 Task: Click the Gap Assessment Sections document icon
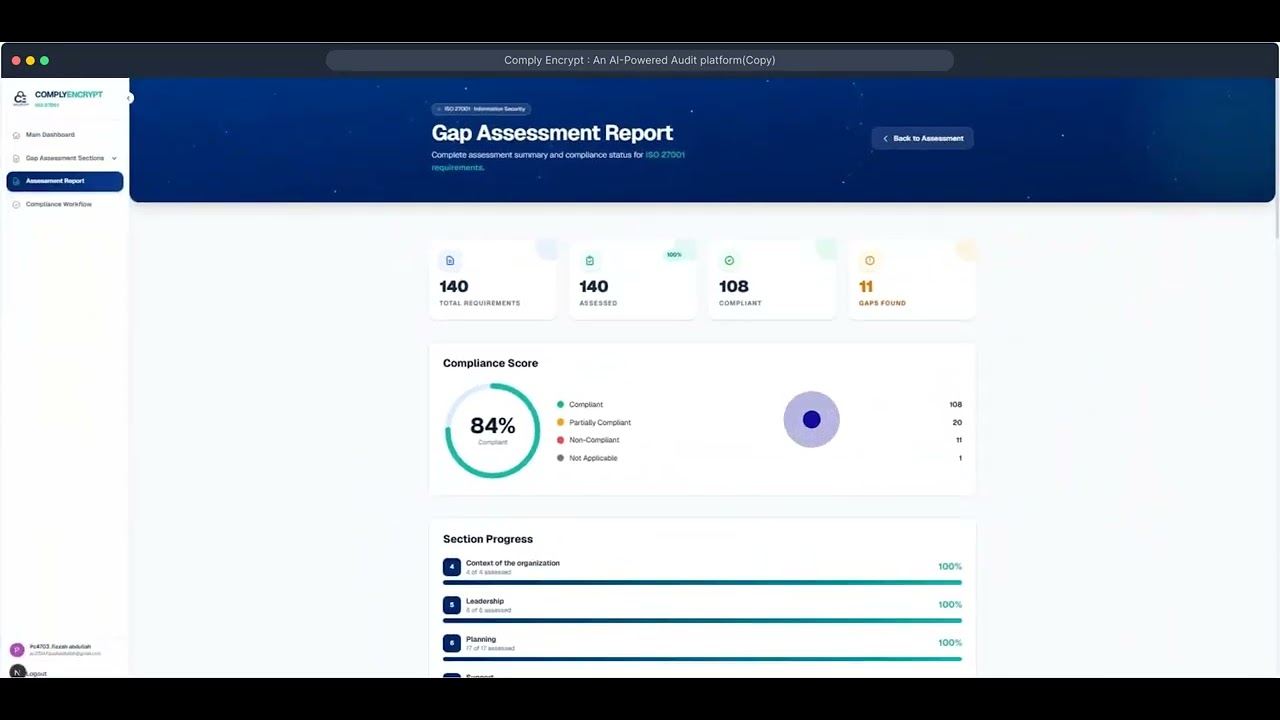[16, 158]
